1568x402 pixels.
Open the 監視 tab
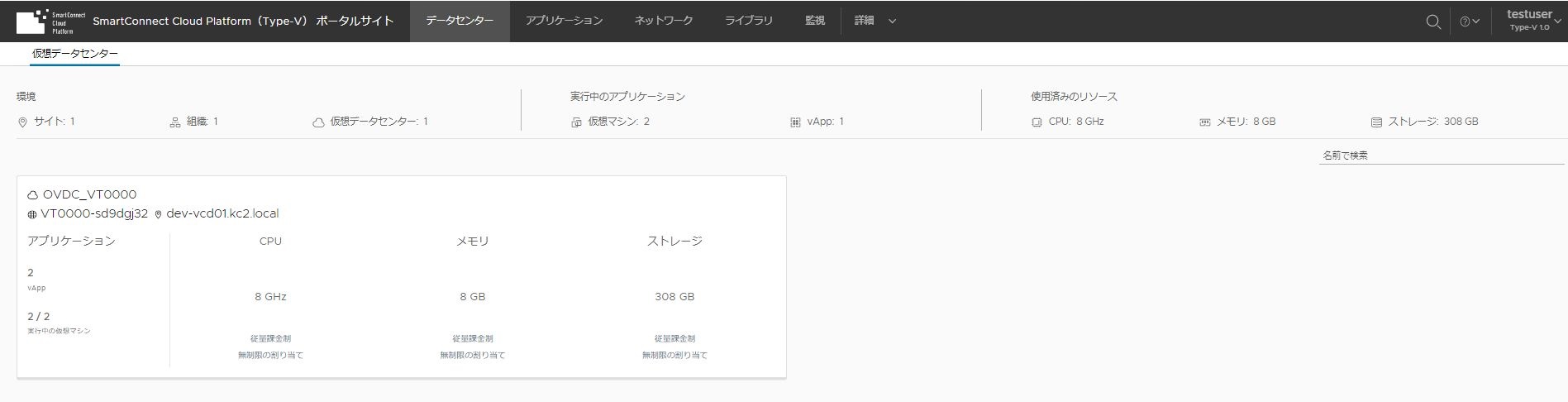[815, 21]
